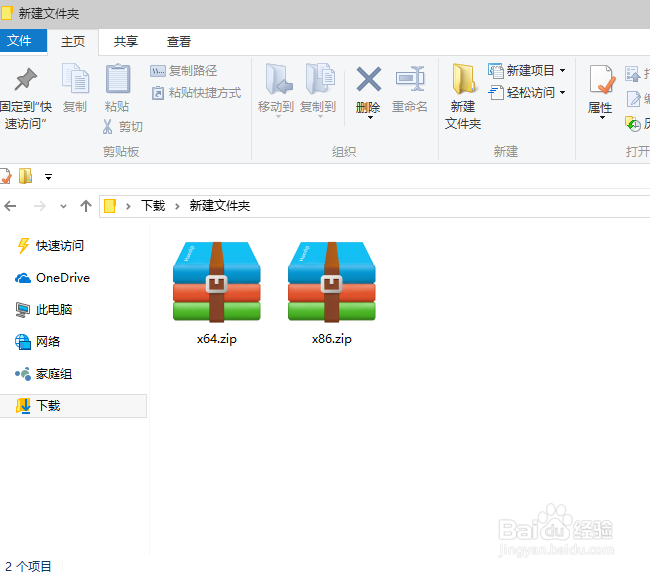Screen dimensions: 650x573
Task: Expand the Delete dropdown arrow
Action: click(x=370, y=118)
